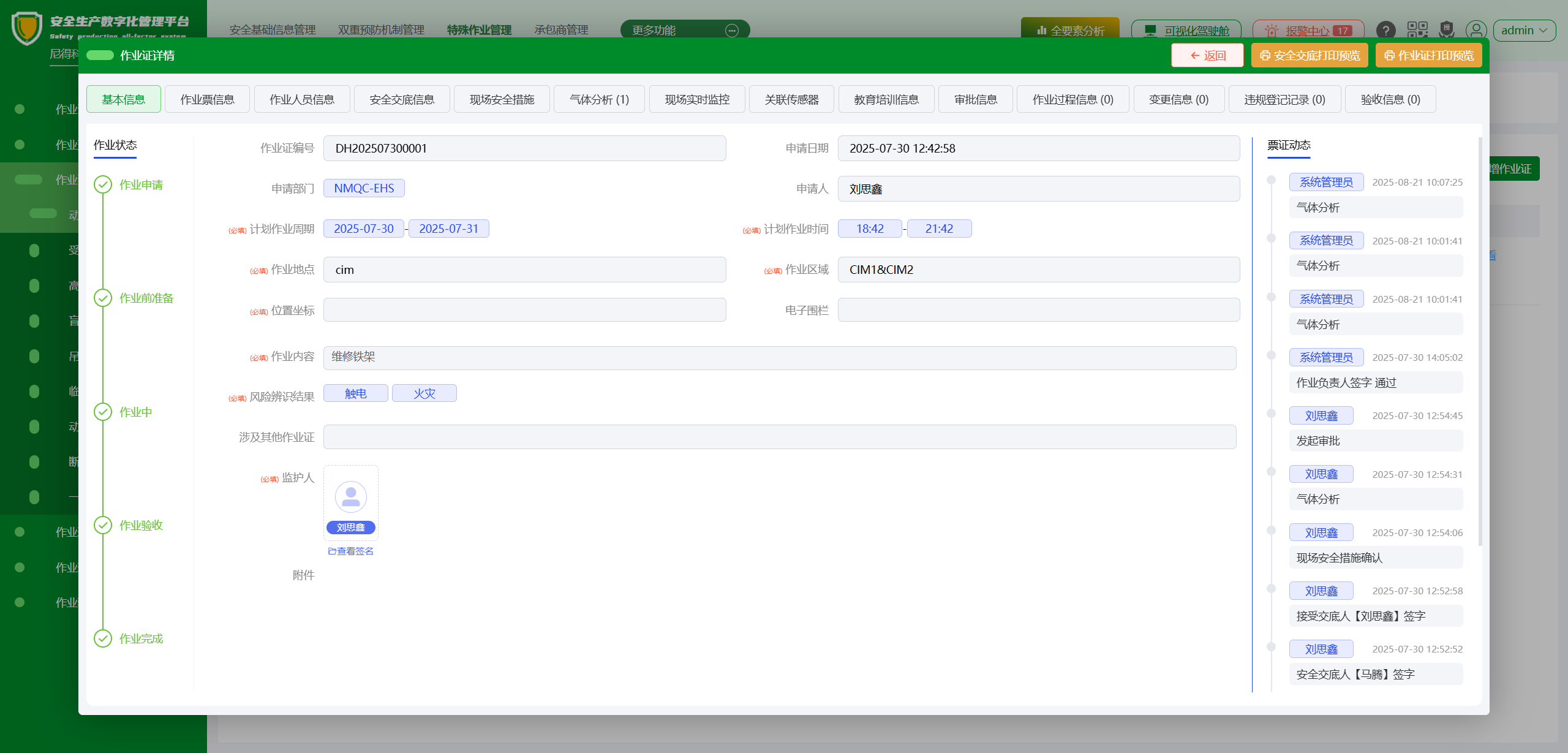Open 作业证打印预览 print preview

(1428, 56)
